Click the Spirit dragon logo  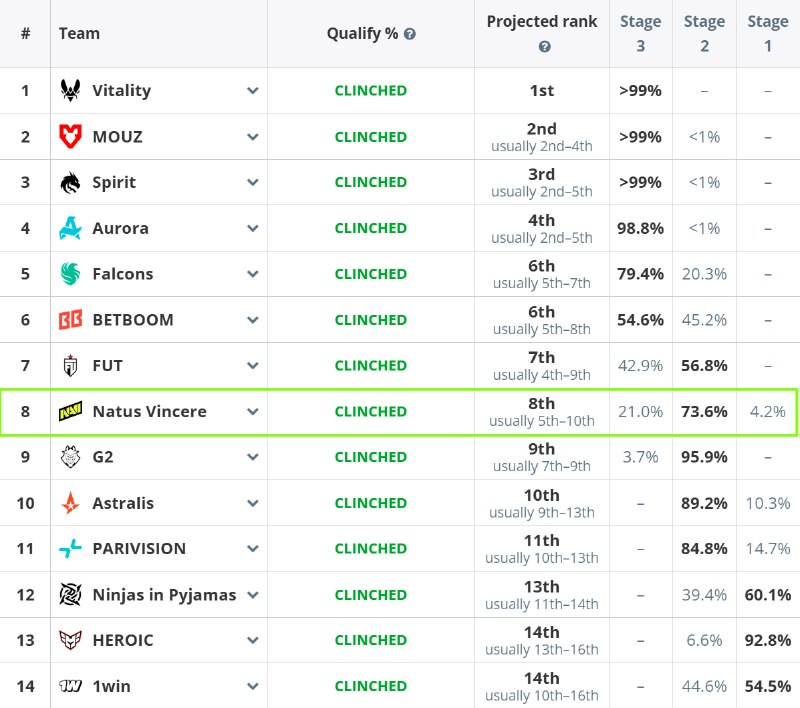click(70, 183)
